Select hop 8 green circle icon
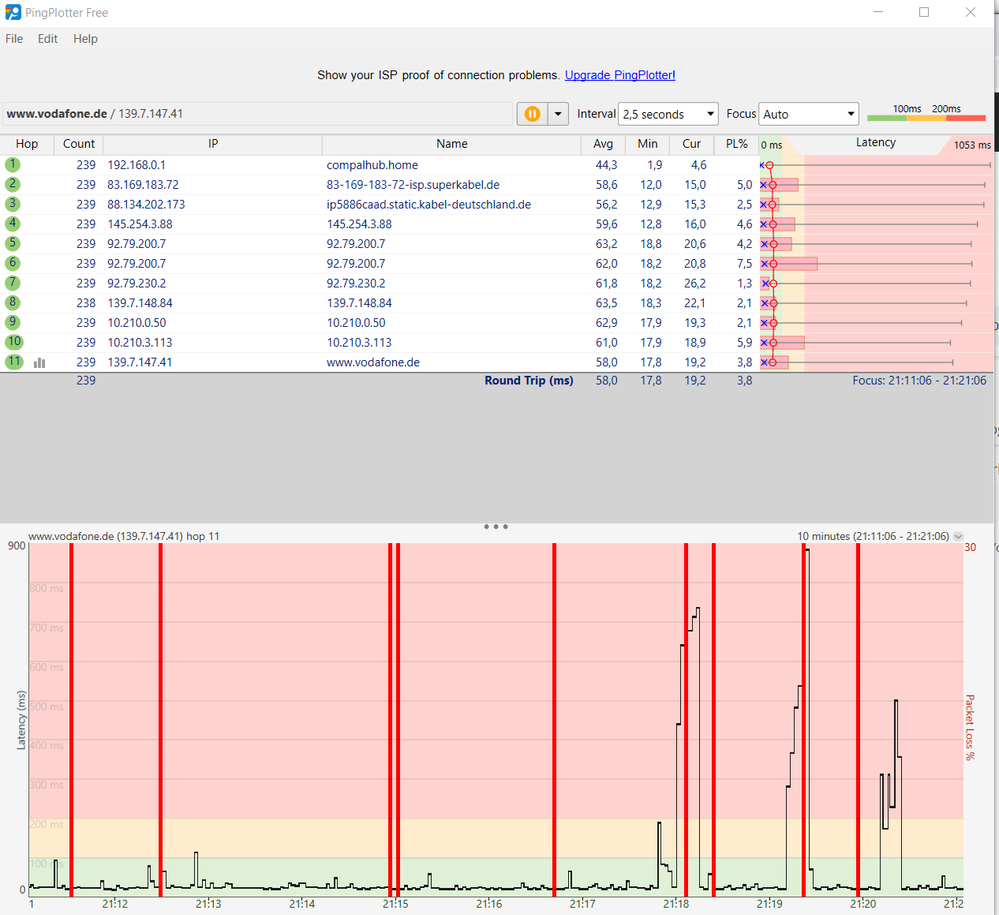Viewport: 999px width, 915px height. point(13,303)
